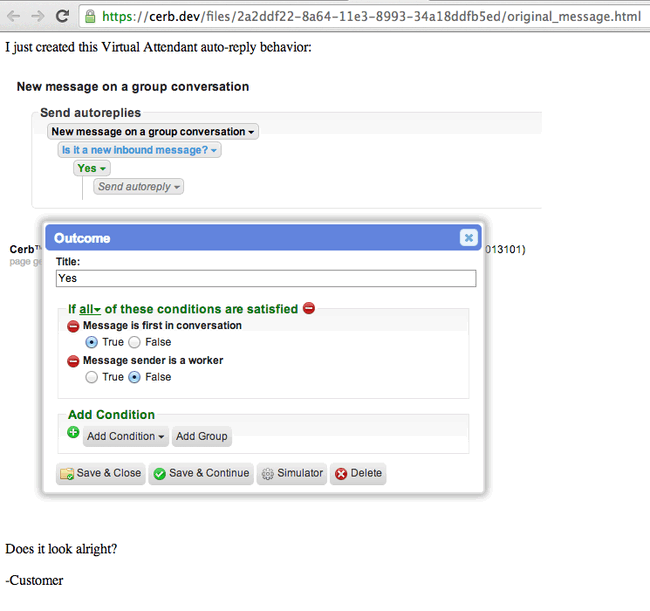
Task: Remove the 'Message sender is a worker' condition
Action: [73, 361]
